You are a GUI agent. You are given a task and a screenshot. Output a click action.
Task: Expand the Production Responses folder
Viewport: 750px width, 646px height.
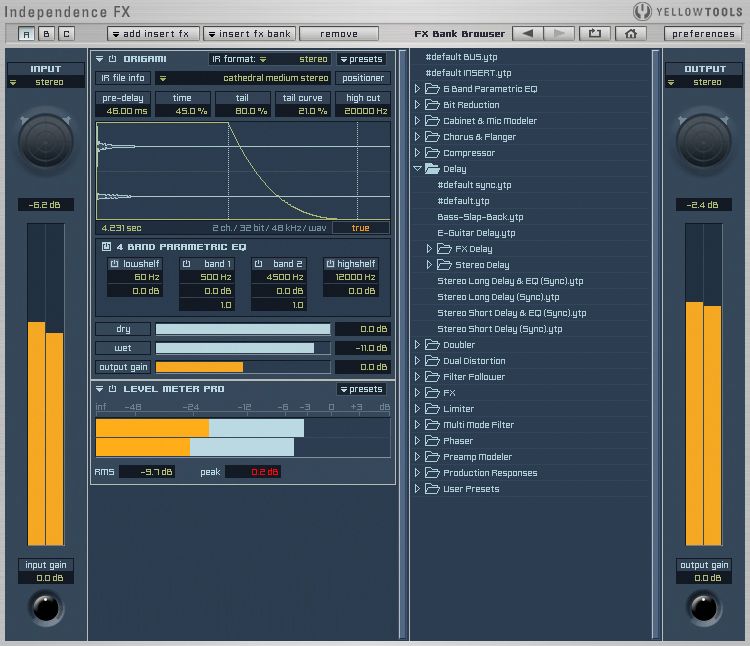pos(417,472)
